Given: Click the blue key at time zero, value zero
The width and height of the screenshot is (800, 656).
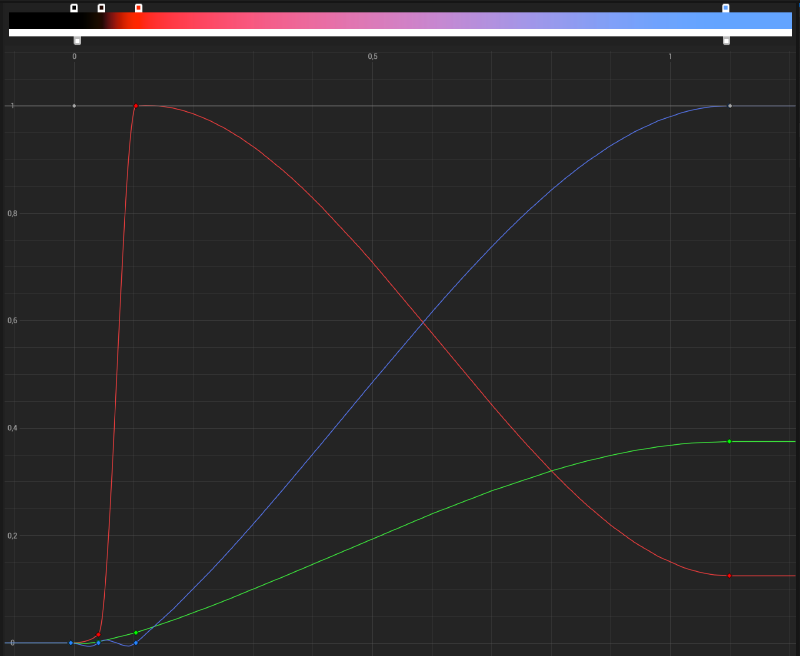Looking at the screenshot, I should (70, 643).
